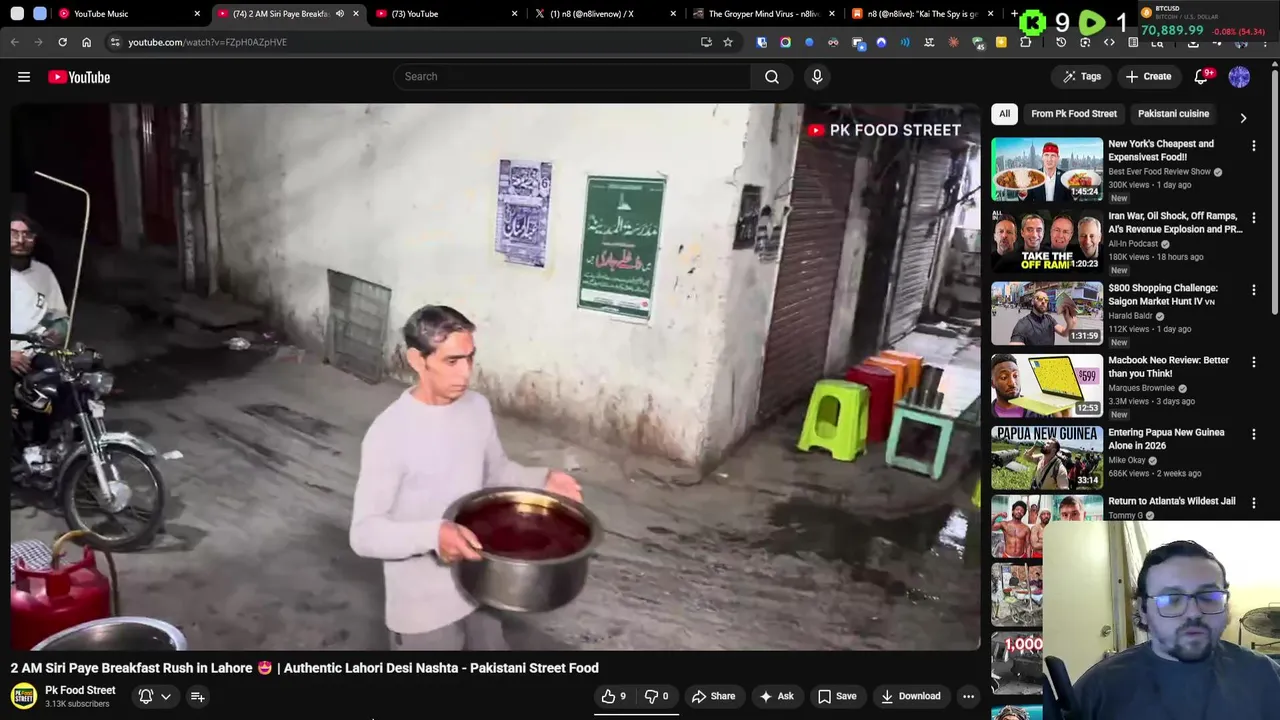
Task: Click the browser address bar URL
Action: pyautogui.click(x=207, y=42)
